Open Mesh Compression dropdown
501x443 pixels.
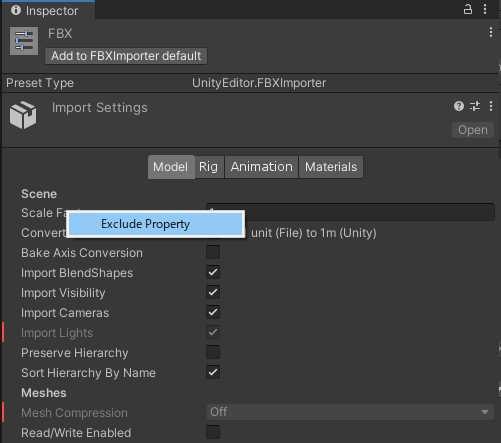(x=350, y=412)
